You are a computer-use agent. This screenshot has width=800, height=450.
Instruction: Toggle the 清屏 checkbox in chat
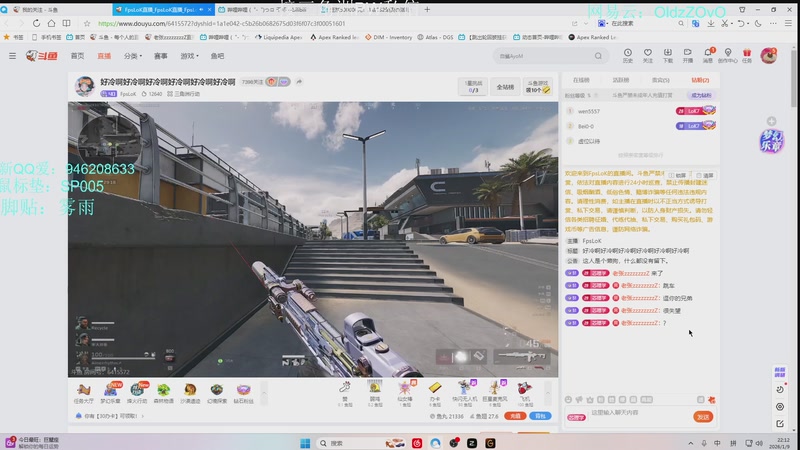pos(705,176)
